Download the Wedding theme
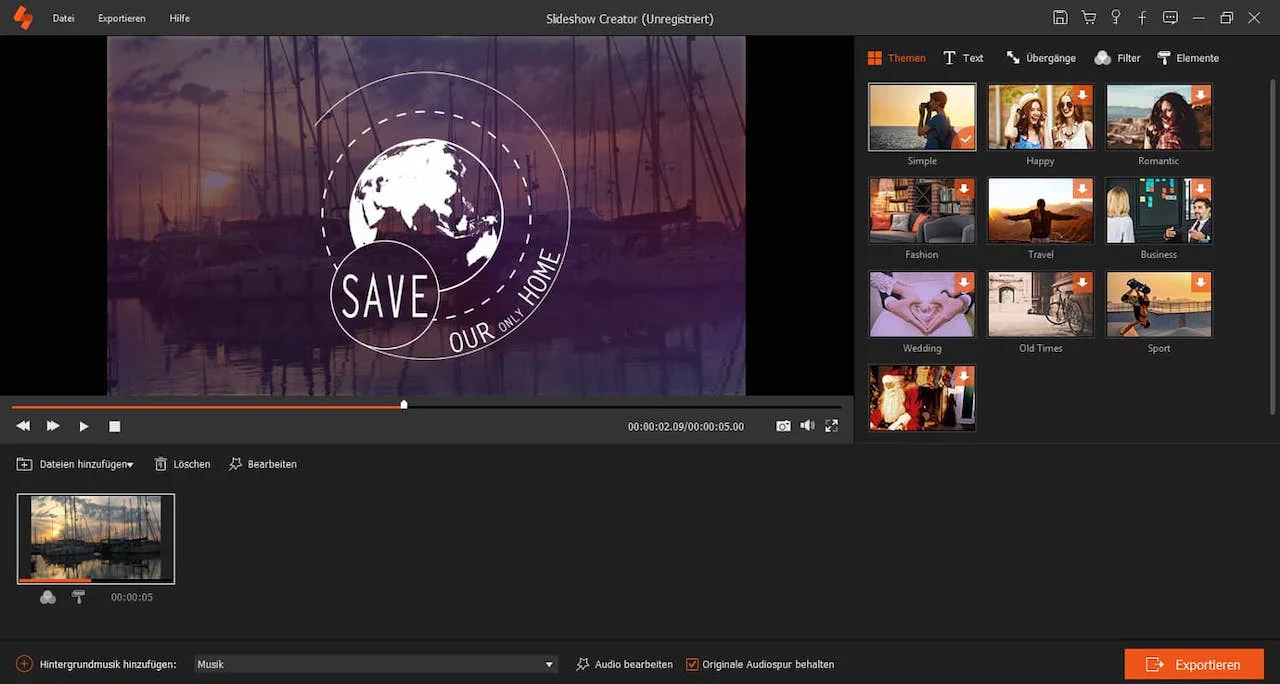Screen dimensions: 1280x684 [x=964, y=283]
